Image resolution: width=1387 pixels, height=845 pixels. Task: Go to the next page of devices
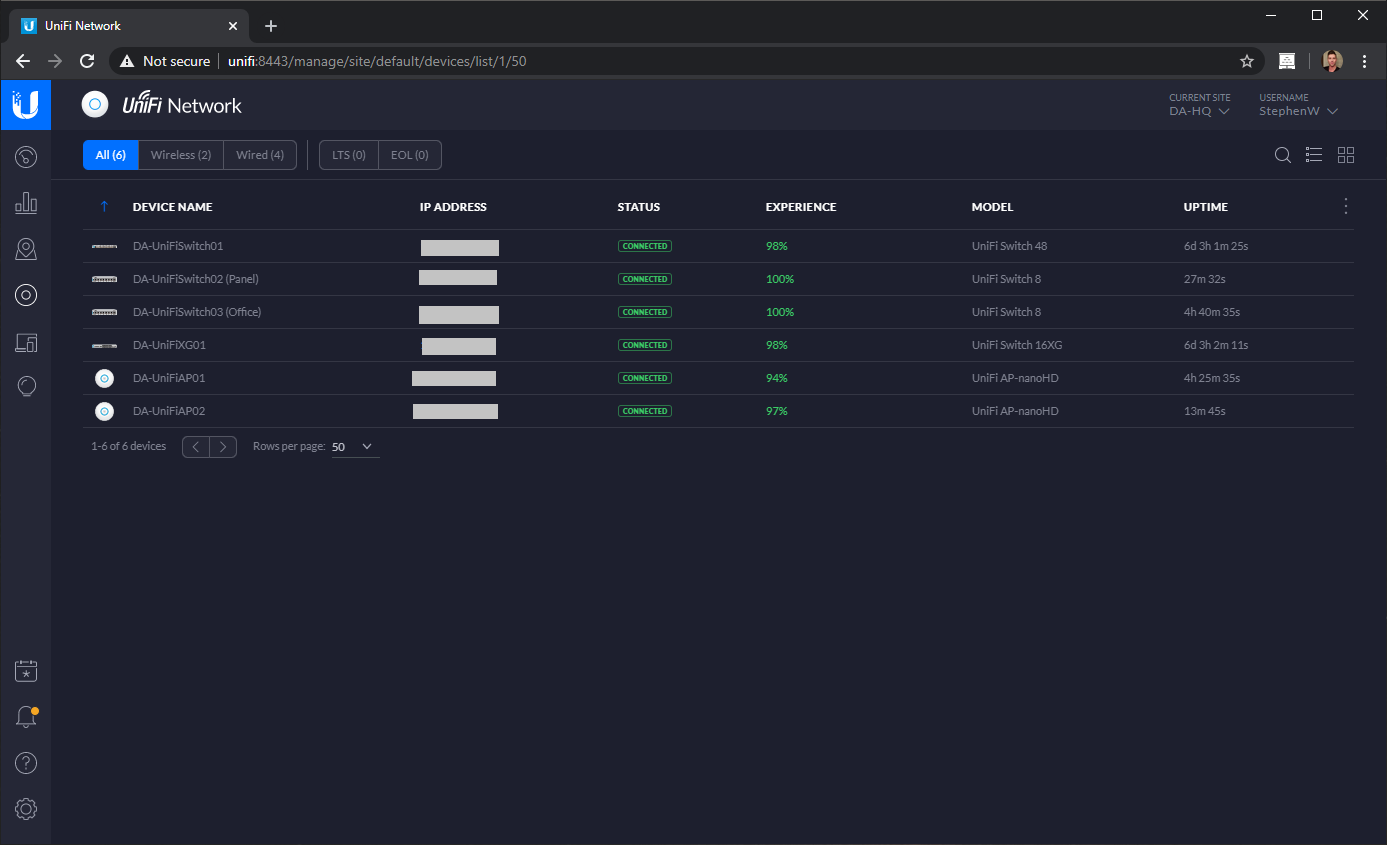[223, 447]
